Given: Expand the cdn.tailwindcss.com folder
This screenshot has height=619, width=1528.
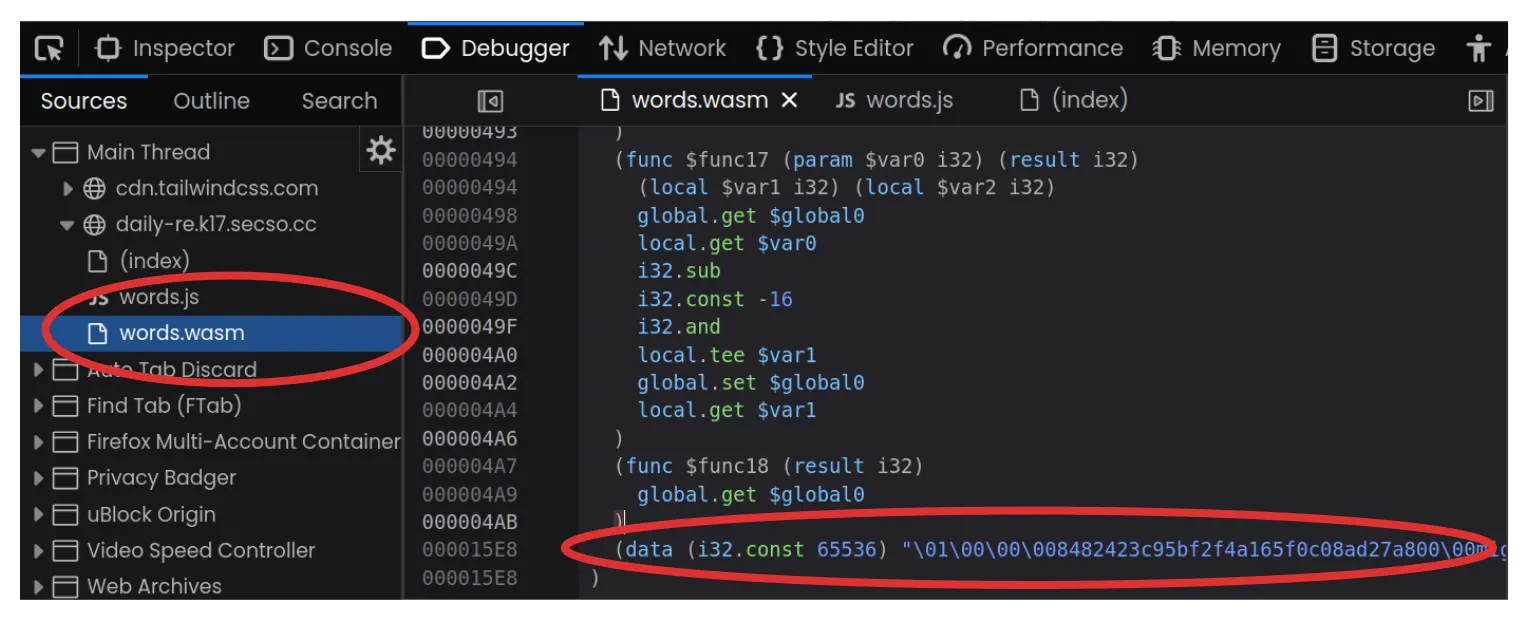Looking at the screenshot, I should pyautogui.click(x=68, y=189).
